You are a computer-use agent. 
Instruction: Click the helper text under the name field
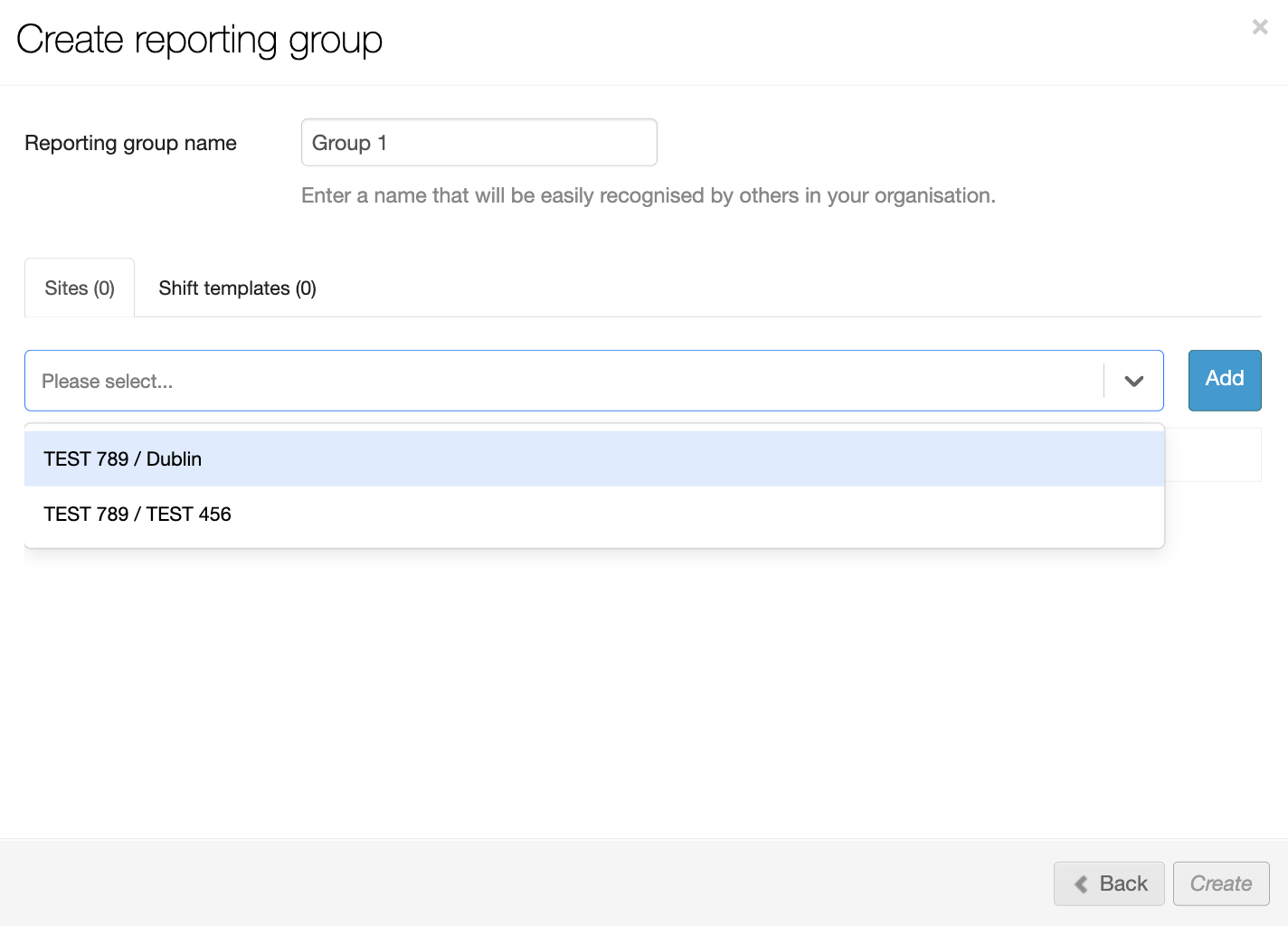point(648,195)
